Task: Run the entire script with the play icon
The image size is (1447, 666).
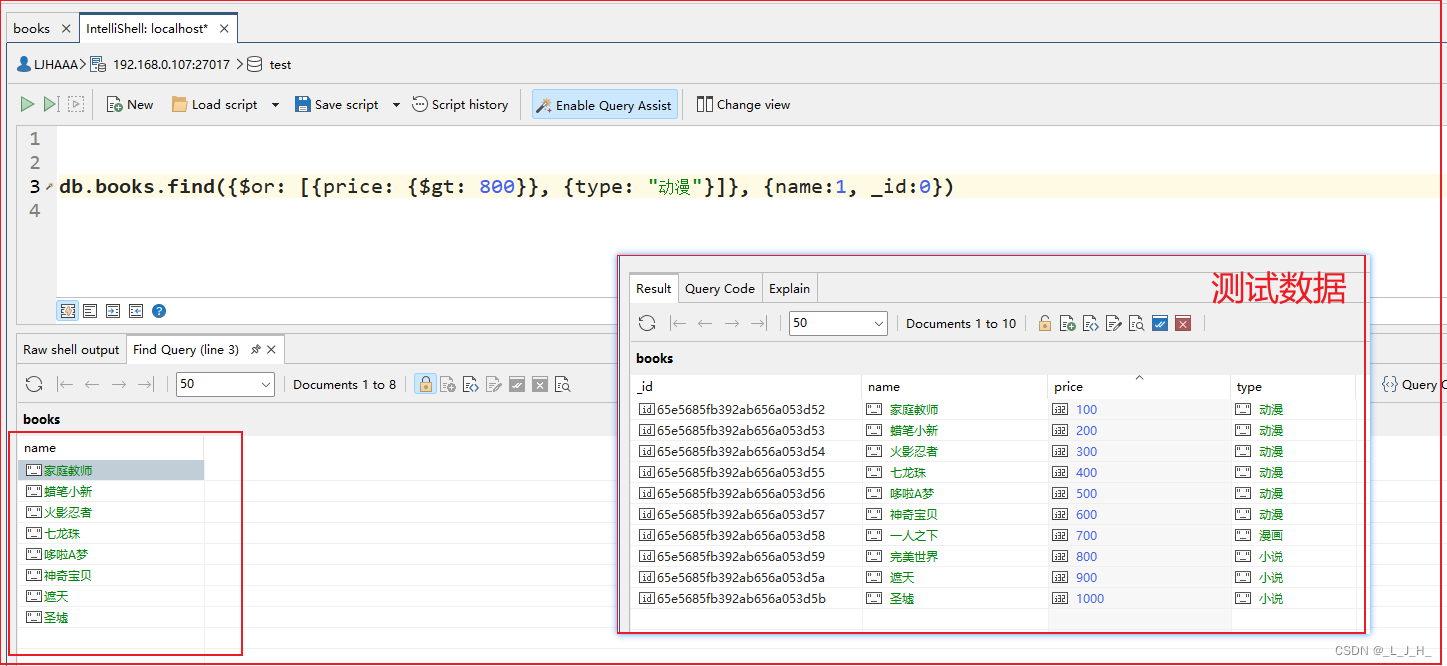Action: point(27,104)
